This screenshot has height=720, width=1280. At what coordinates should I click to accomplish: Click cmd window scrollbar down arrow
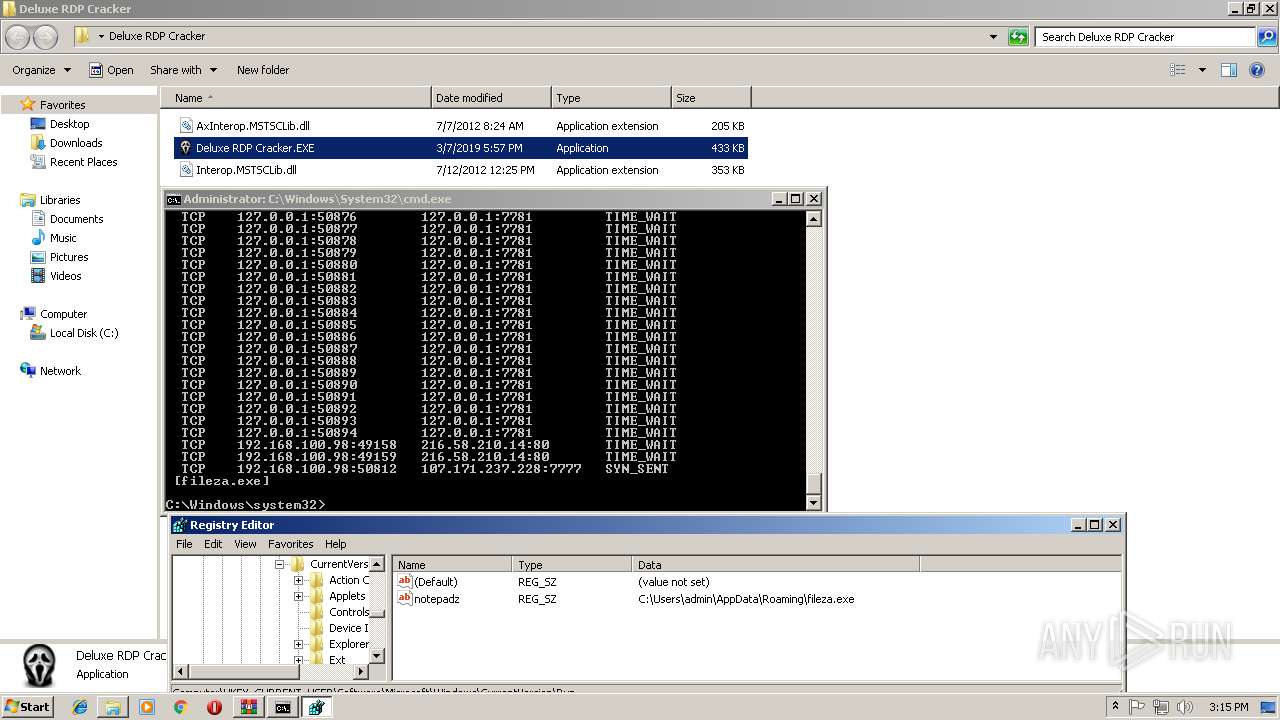pos(813,503)
